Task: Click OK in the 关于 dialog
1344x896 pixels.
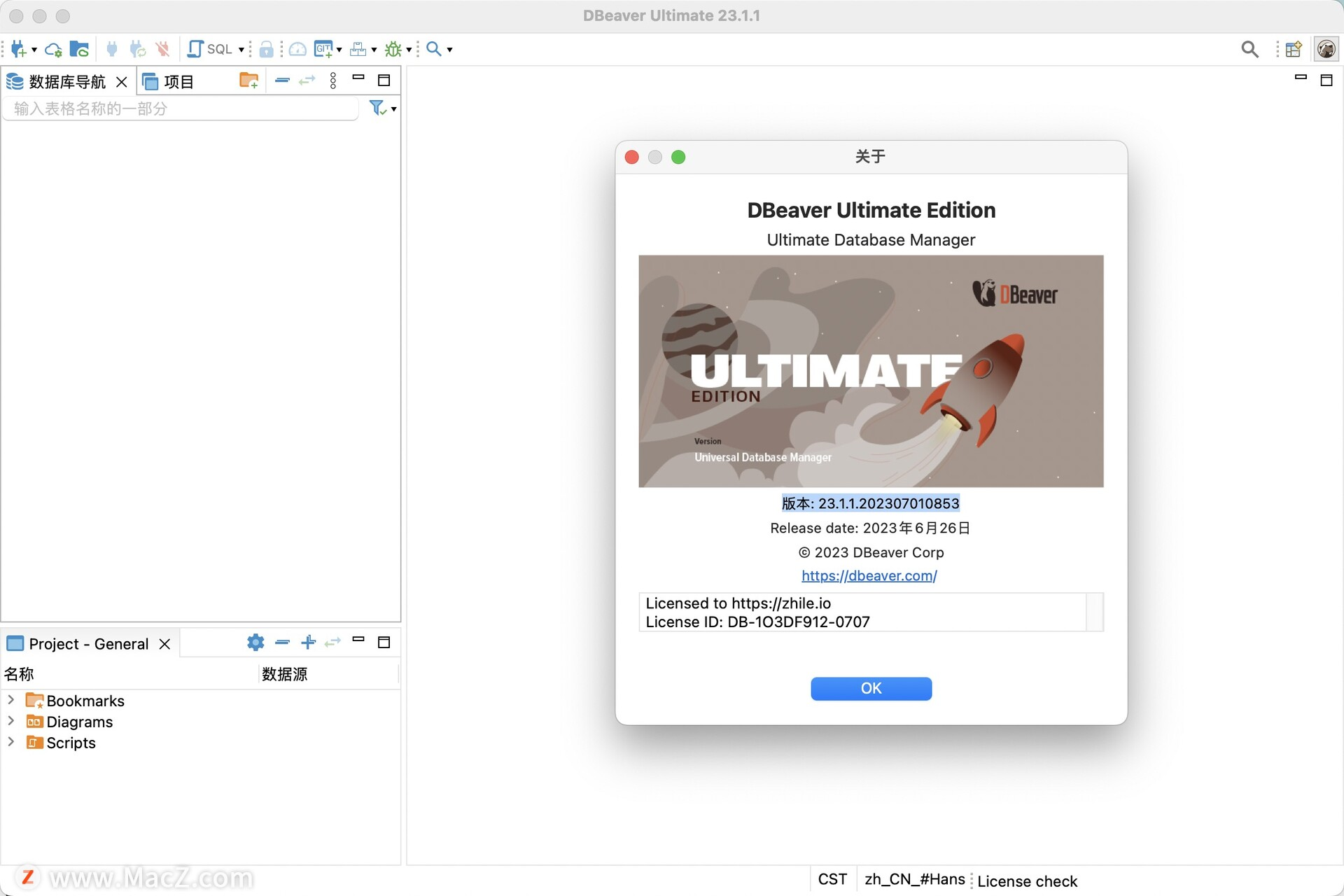Action: (871, 688)
